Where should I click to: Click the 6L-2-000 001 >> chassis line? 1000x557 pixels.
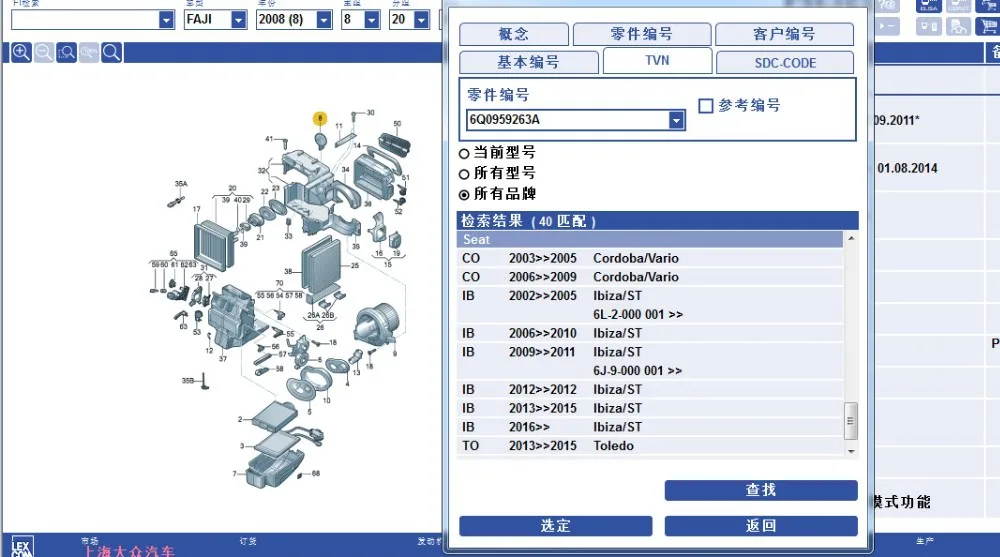638,315
